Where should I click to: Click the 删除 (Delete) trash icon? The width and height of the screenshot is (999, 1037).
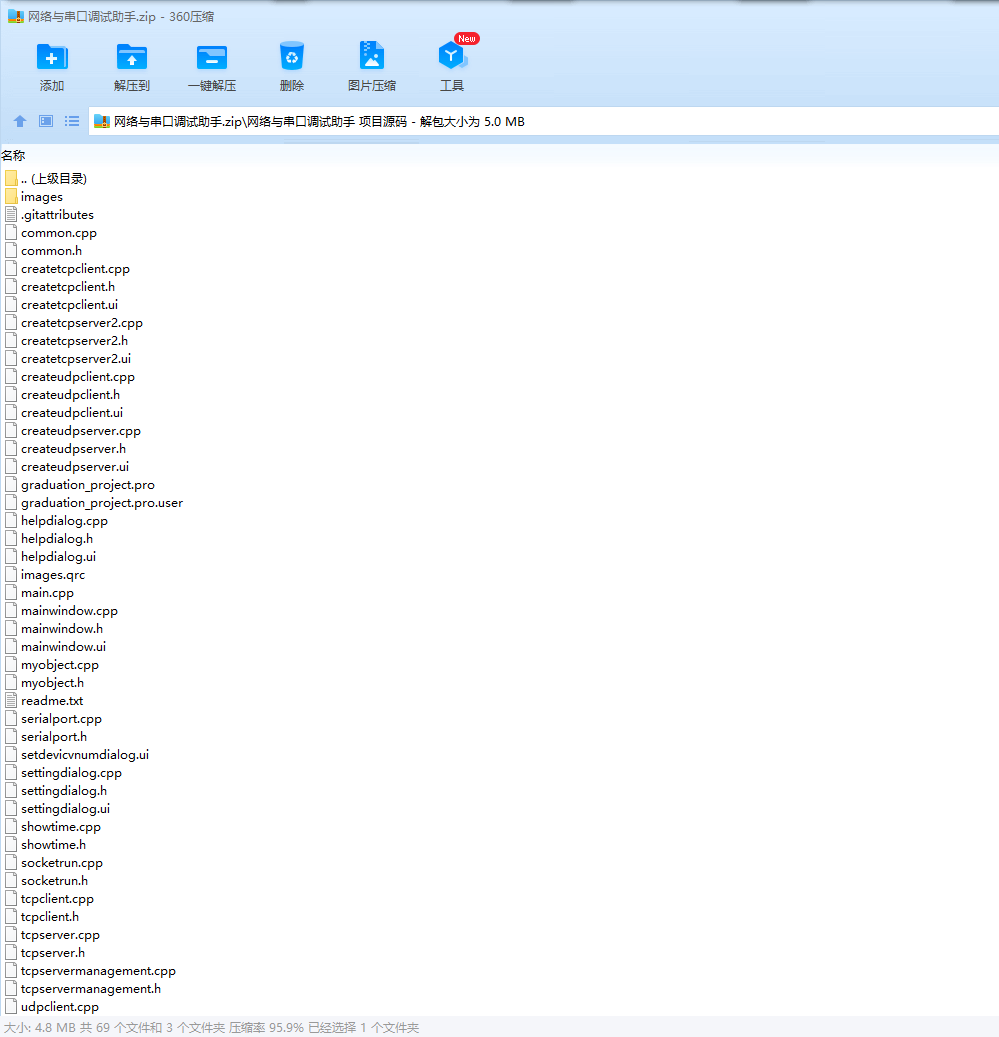point(292,56)
